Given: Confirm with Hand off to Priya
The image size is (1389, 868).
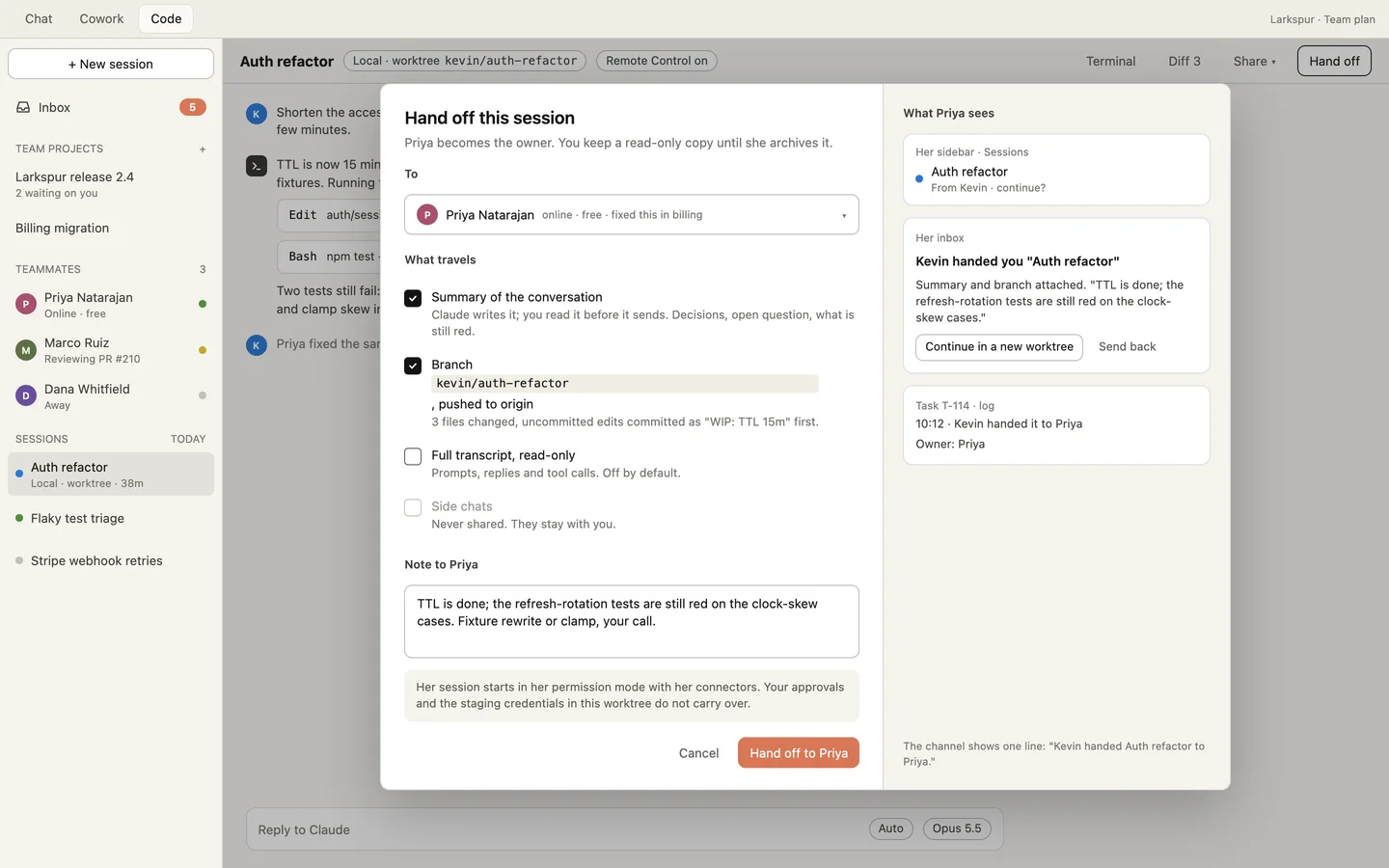Looking at the screenshot, I should pyautogui.click(x=799, y=753).
